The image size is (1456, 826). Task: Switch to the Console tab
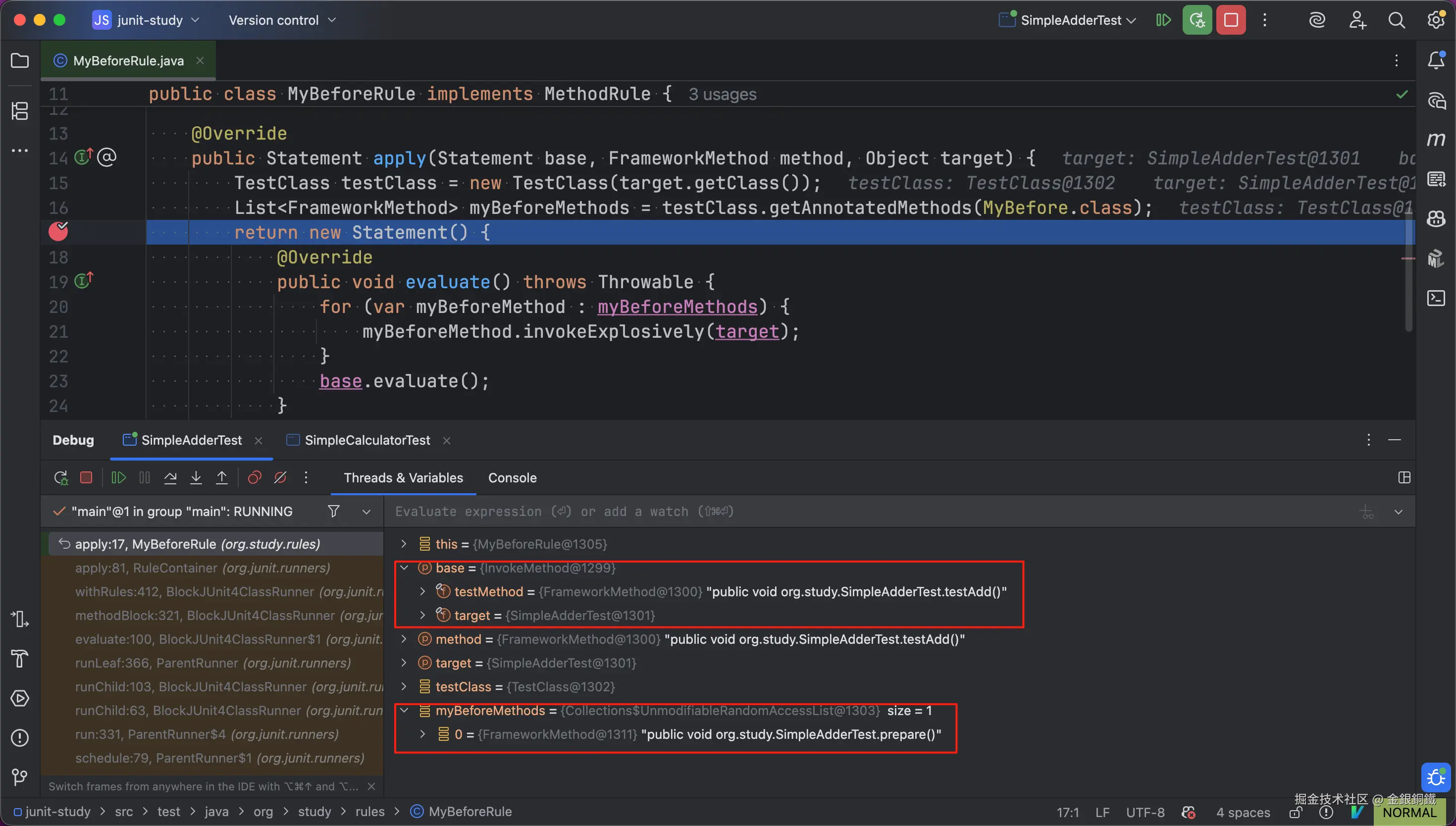click(x=512, y=478)
